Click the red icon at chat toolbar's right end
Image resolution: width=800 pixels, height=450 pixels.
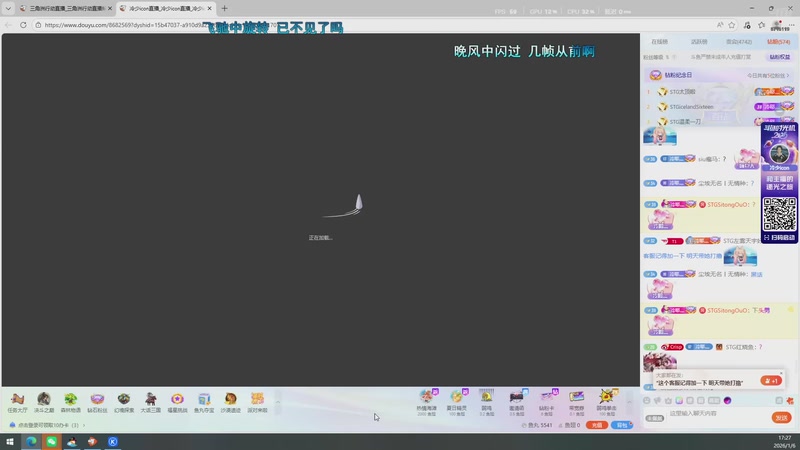(790, 401)
